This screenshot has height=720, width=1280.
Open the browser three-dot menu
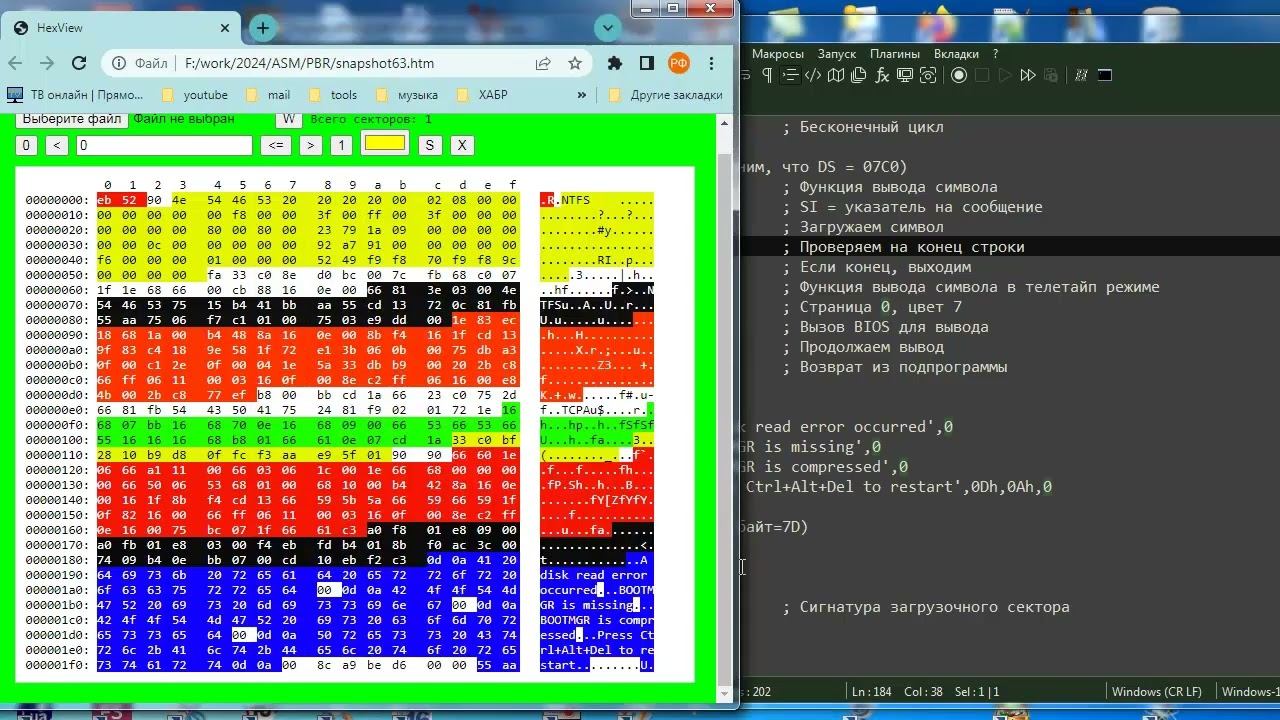coord(711,63)
